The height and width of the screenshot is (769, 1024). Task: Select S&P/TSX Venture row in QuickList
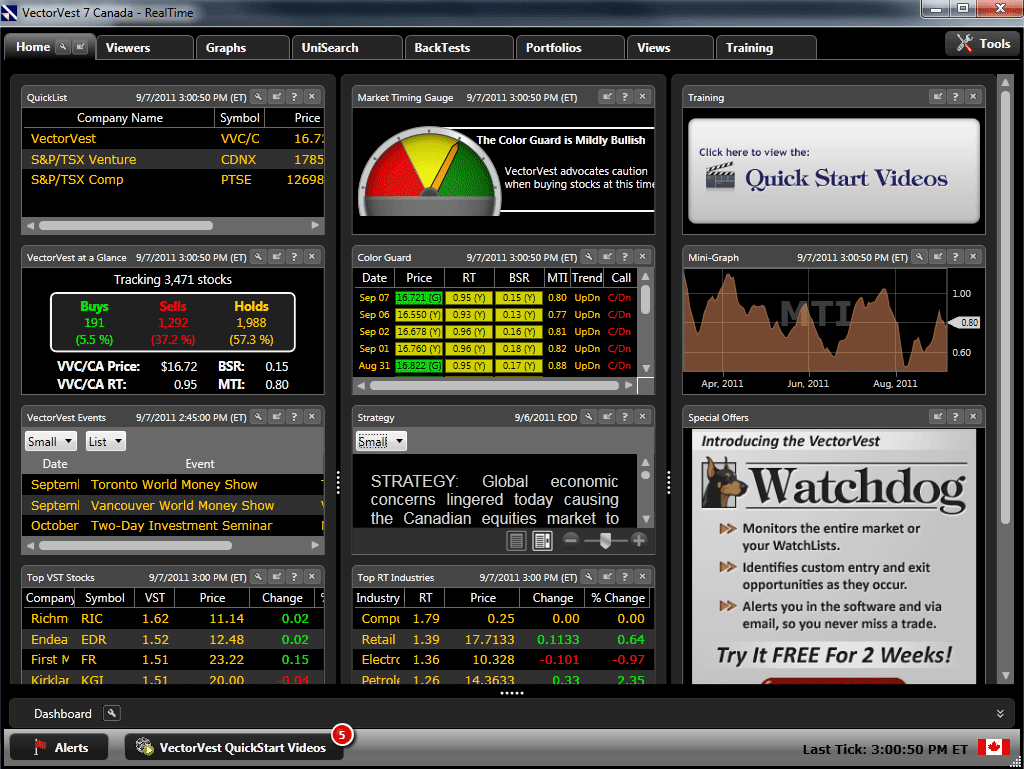pos(173,159)
